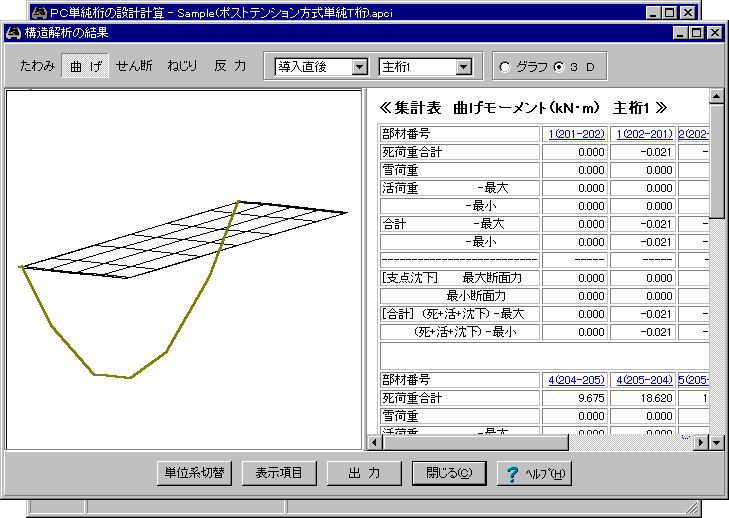Viewport: 729px width, 518px height.
Task: Click the table's scroll down arrow
Action: coord(716,443)
